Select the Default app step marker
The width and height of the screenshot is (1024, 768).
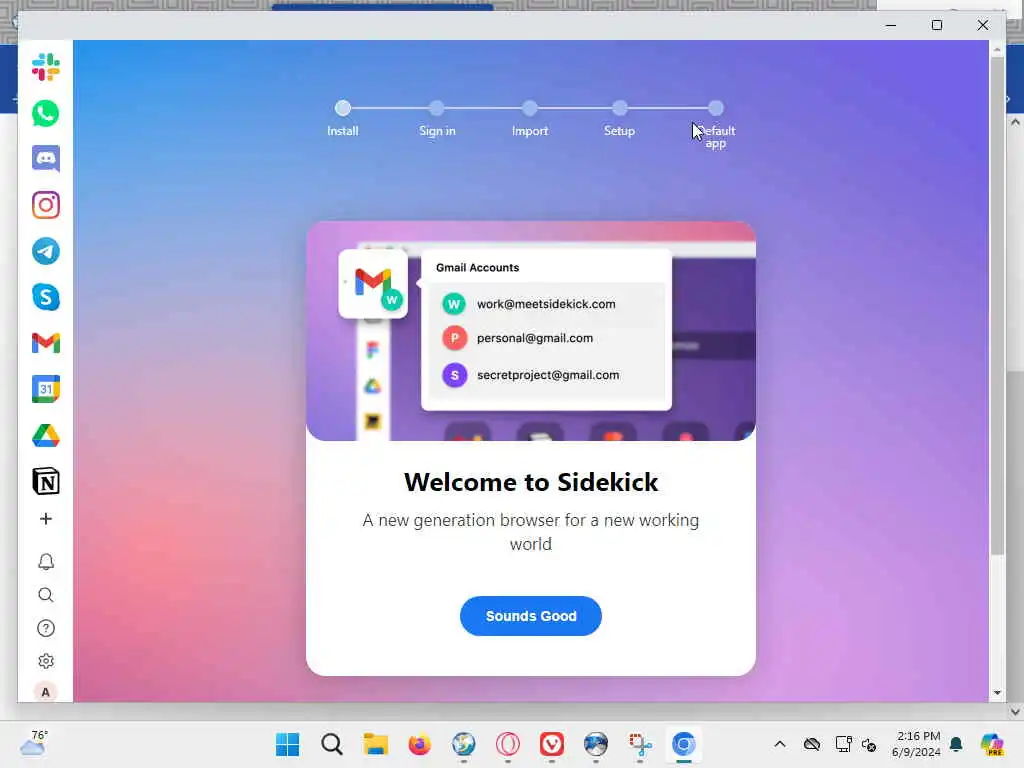click(716, 108)
